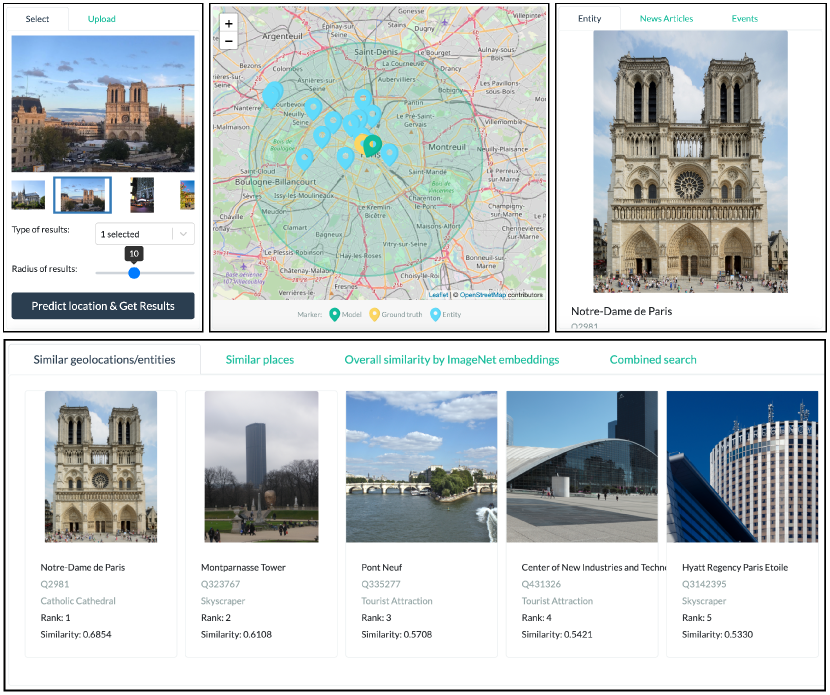Click the Center of New Industries result image
The width and height of the screenshot is (830, 695).
[582, 467]
